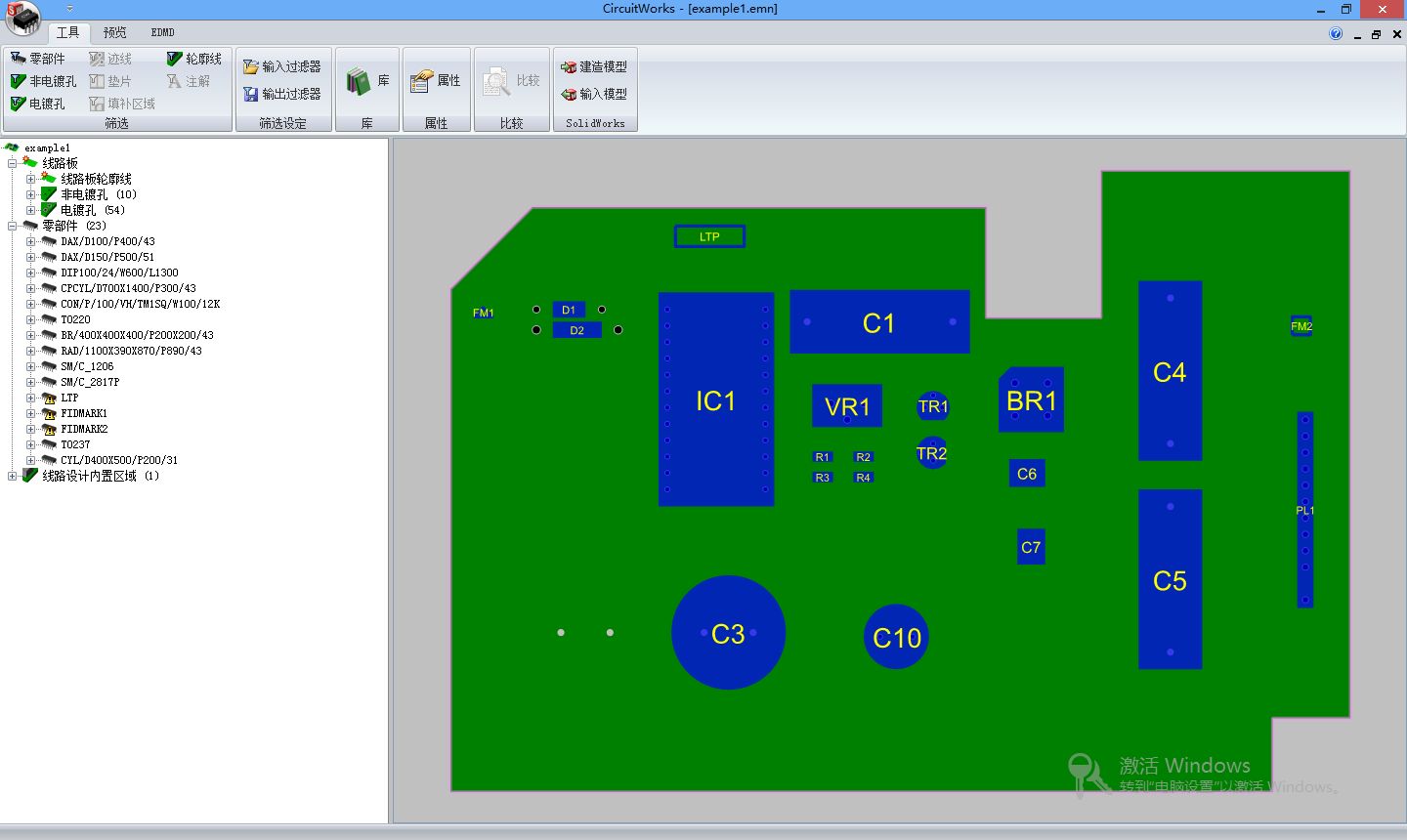
Task: Select the D1 diode on board
Action: (x=569, y=310)
